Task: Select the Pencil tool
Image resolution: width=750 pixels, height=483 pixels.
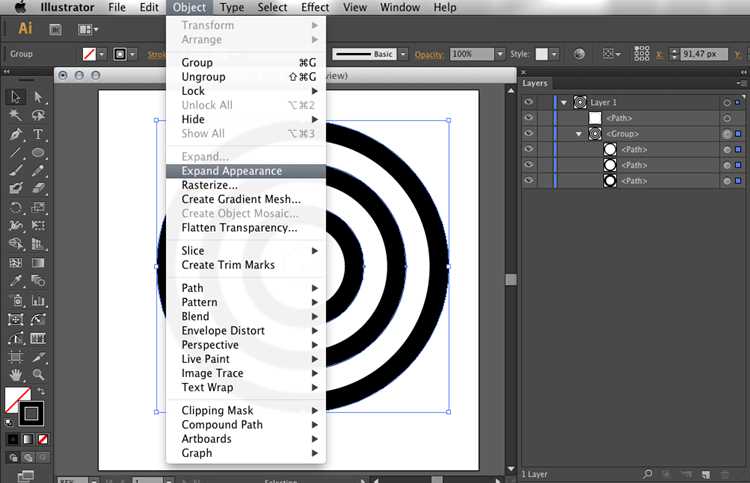Action: pyautogui.click(x=38, y=170)
